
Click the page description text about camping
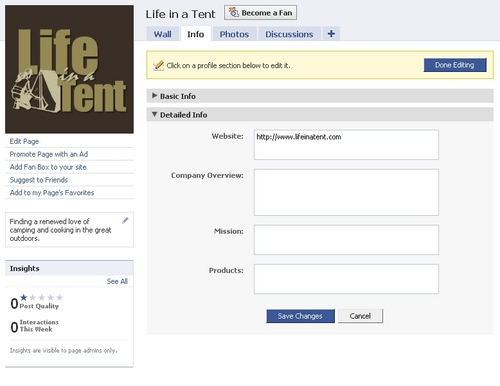click(60, 230)
